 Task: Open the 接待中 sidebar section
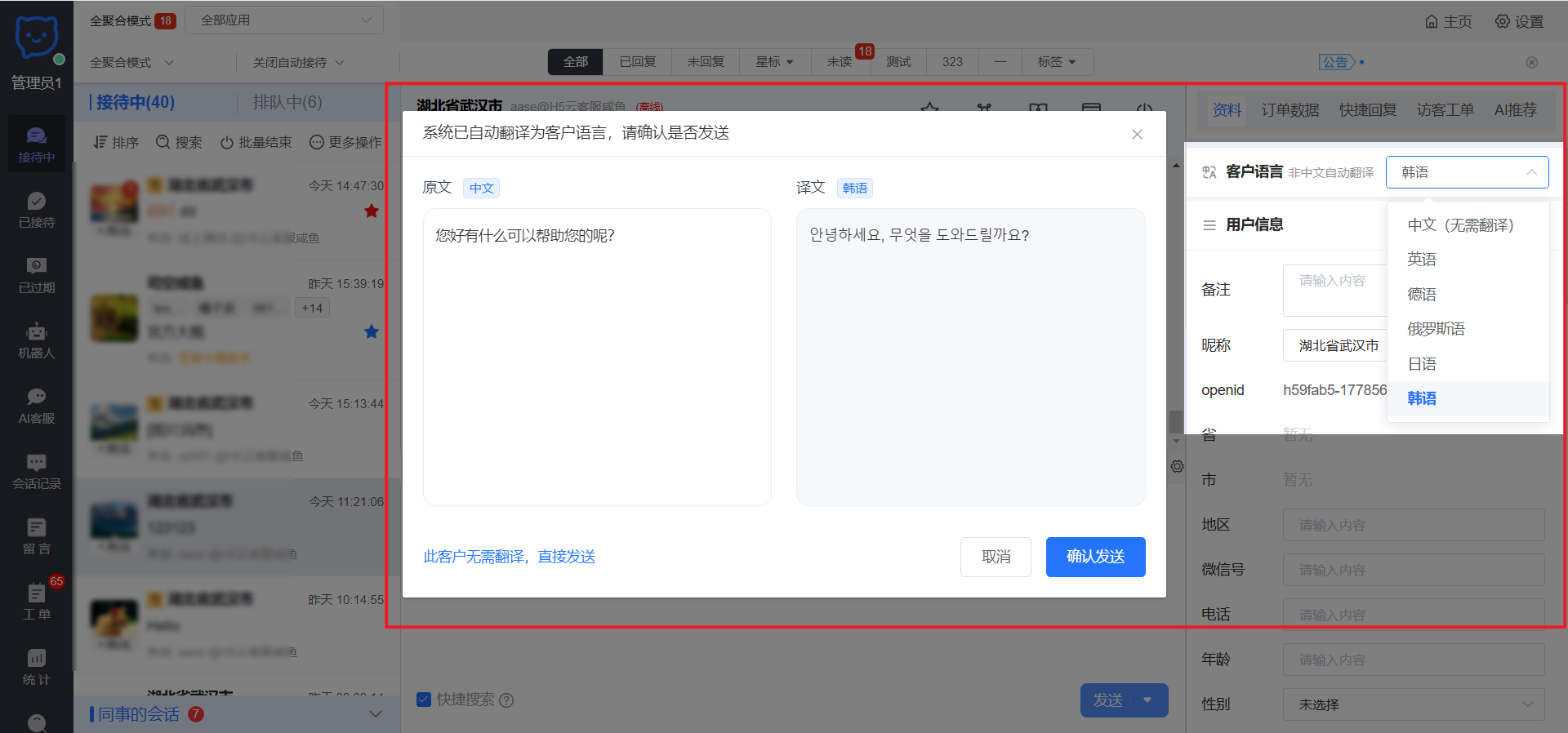pyautogui.click(x=37, y=145)
